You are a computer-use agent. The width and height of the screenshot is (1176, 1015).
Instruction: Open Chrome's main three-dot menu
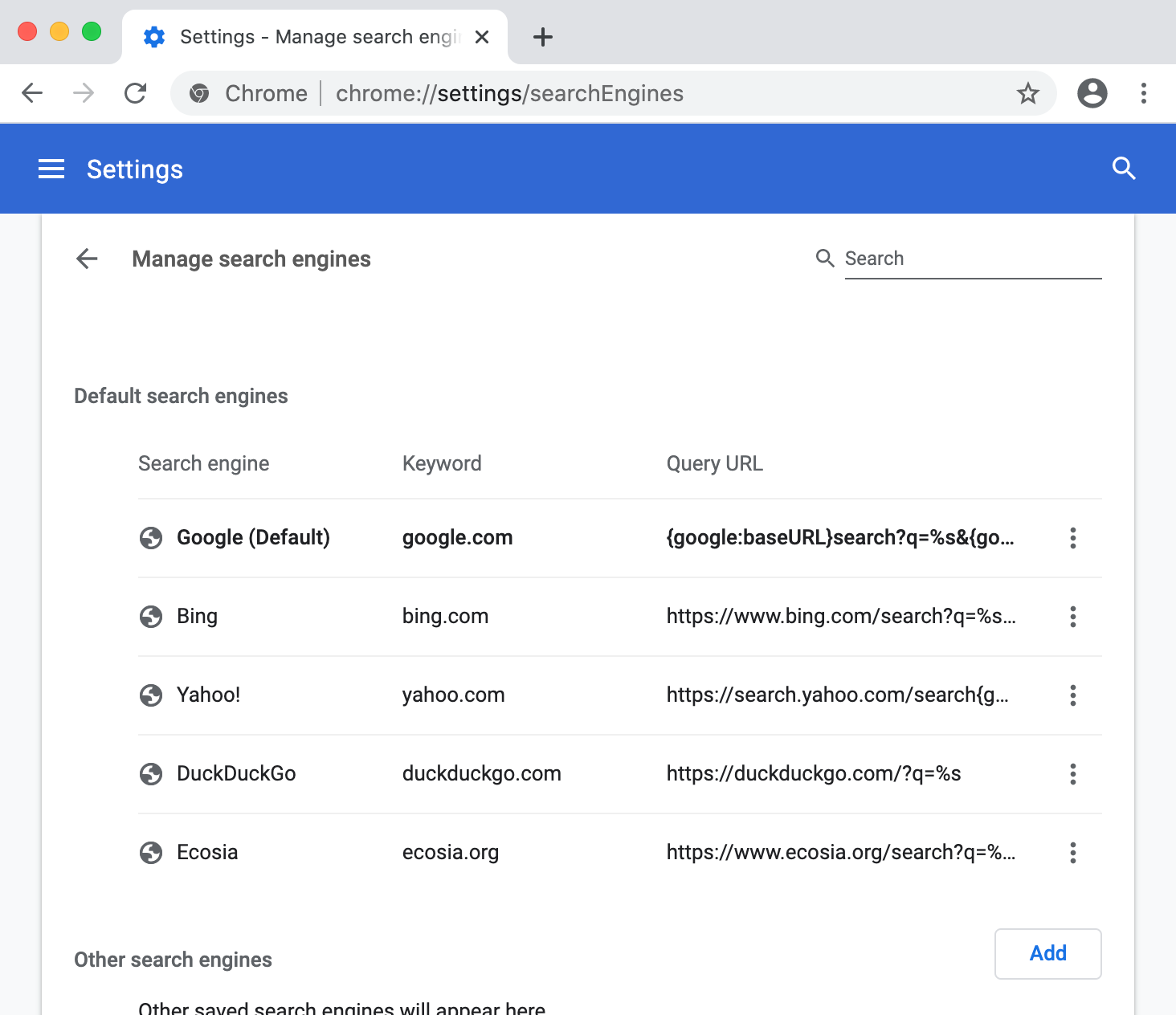1143,93
